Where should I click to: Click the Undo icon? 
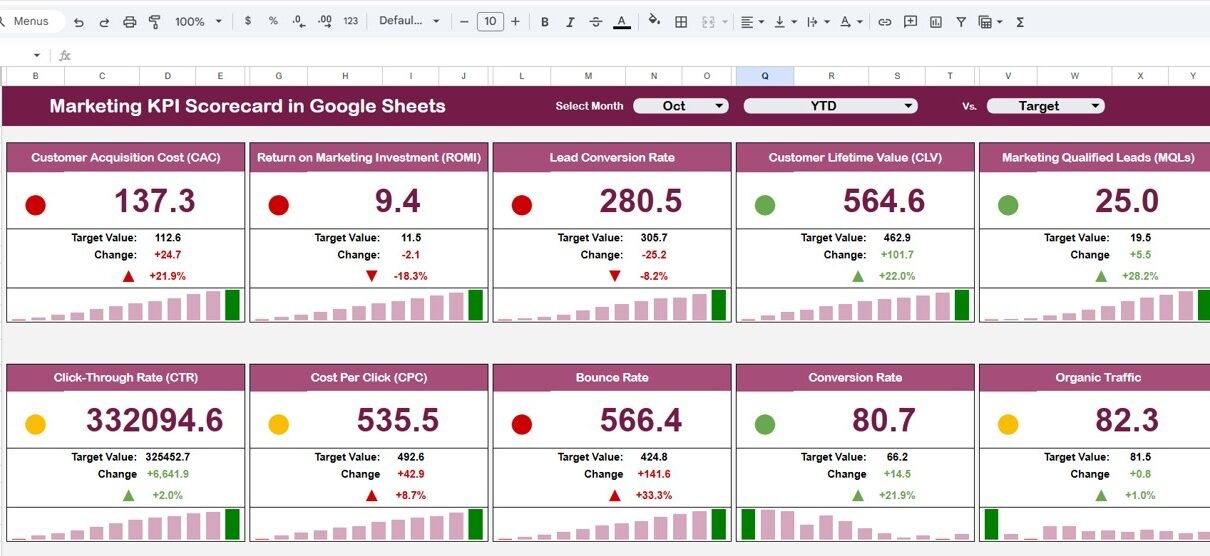[79, 22]
